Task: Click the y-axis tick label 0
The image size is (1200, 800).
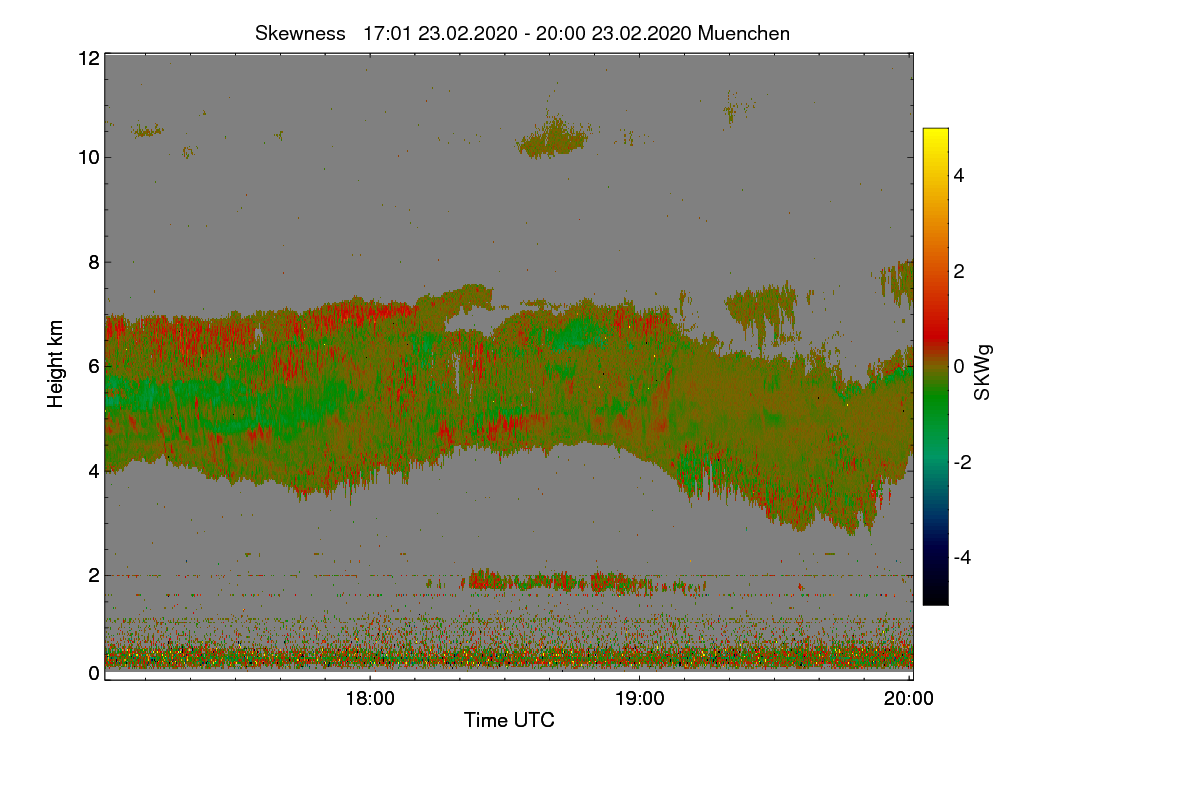Action: click(x=94, y=673)
